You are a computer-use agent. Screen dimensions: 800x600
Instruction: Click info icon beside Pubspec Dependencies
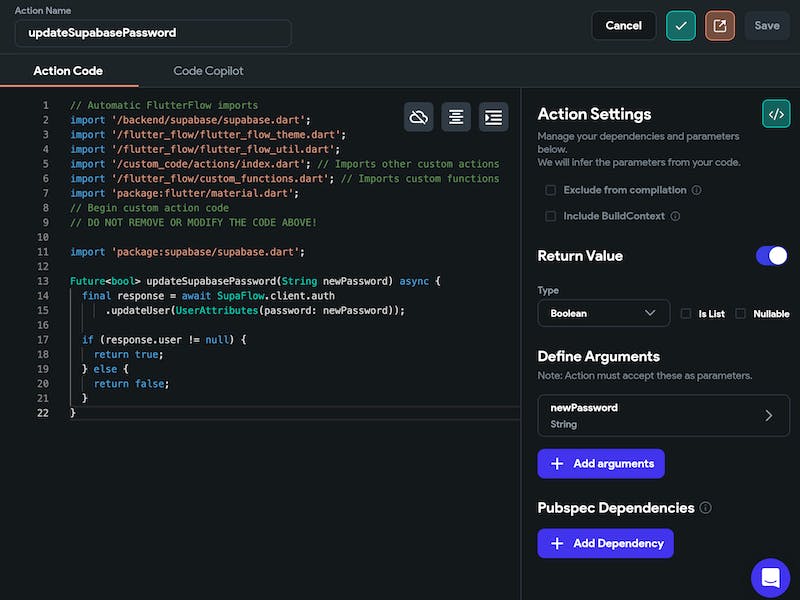point(706,508)
